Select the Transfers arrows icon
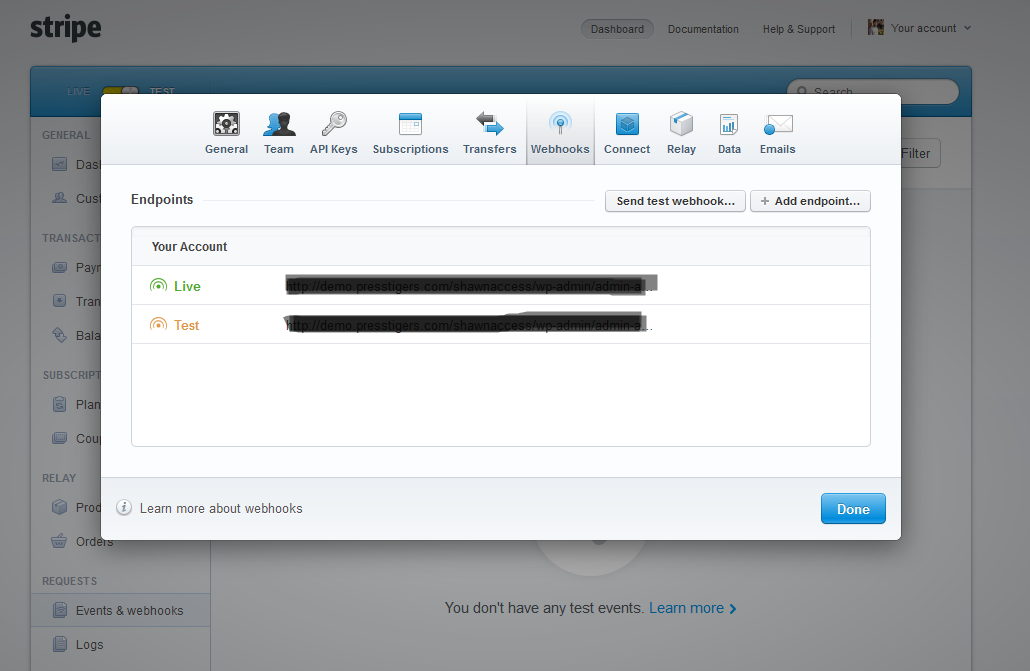The height and width of the screenshot is (671, 1030). pyautogui.click(x=489, y=124)
